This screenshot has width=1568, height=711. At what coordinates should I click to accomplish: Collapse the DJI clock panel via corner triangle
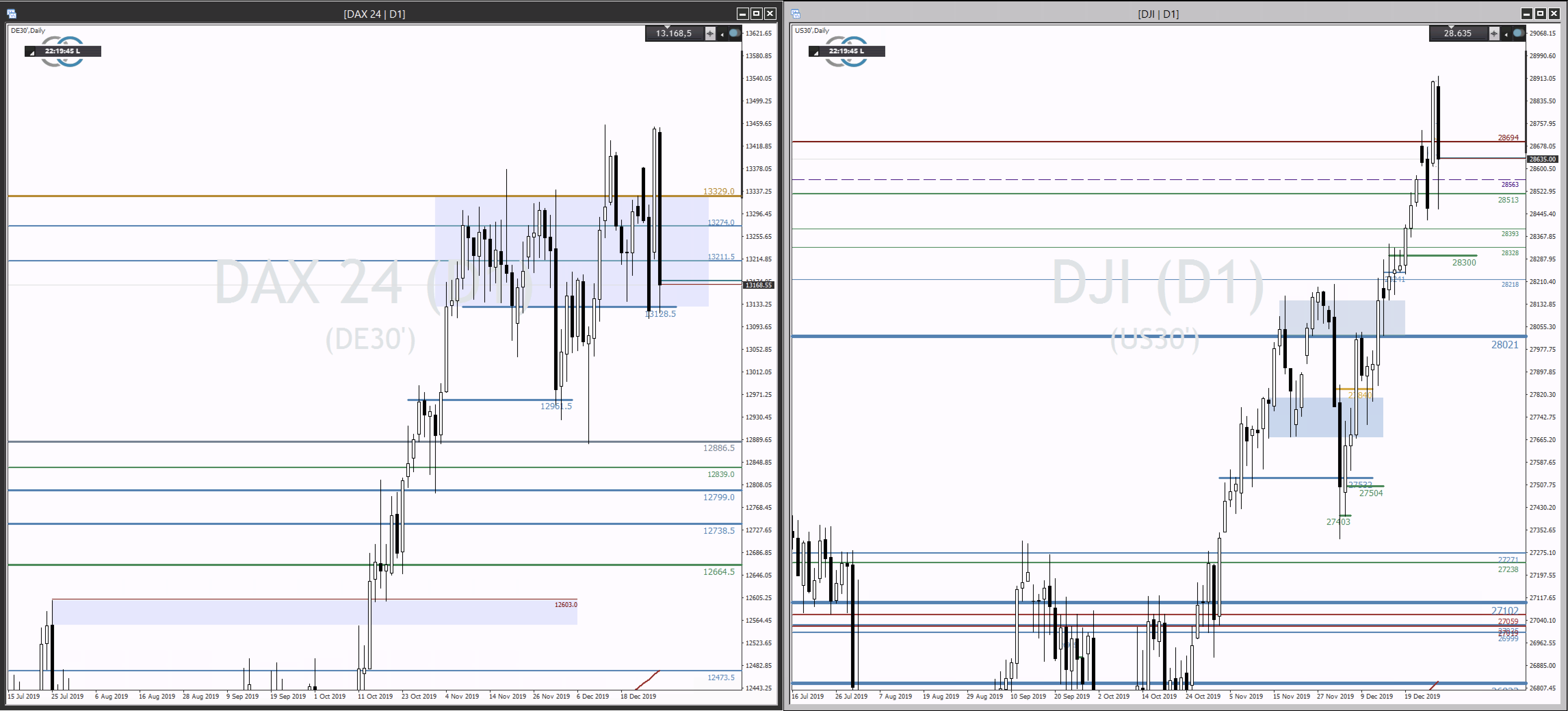816,53
